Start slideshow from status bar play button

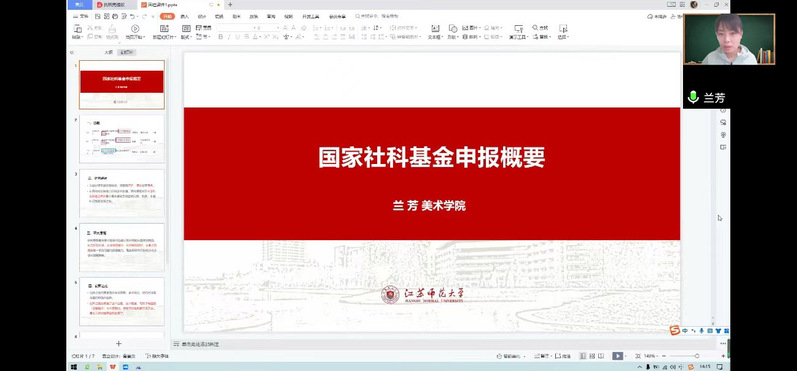pos(617,356)
